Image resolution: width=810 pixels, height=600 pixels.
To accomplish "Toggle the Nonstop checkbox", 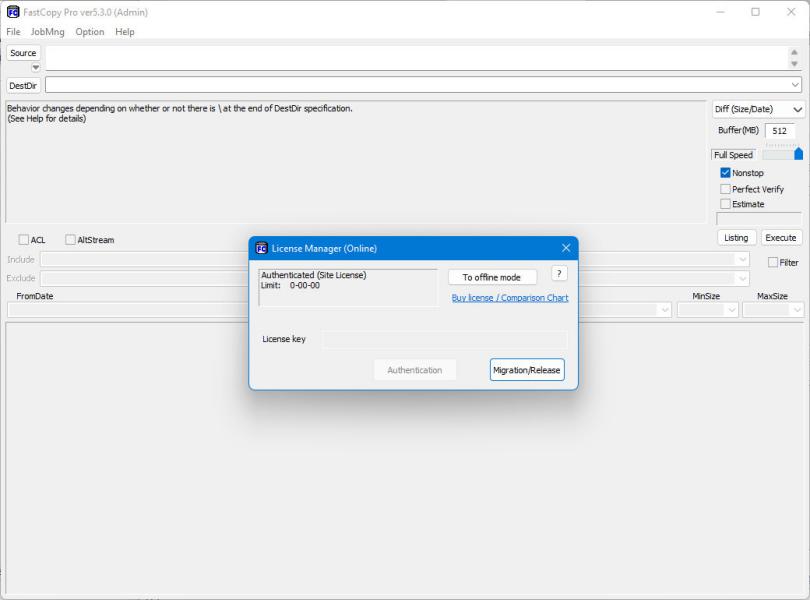I will click(725, 173).
